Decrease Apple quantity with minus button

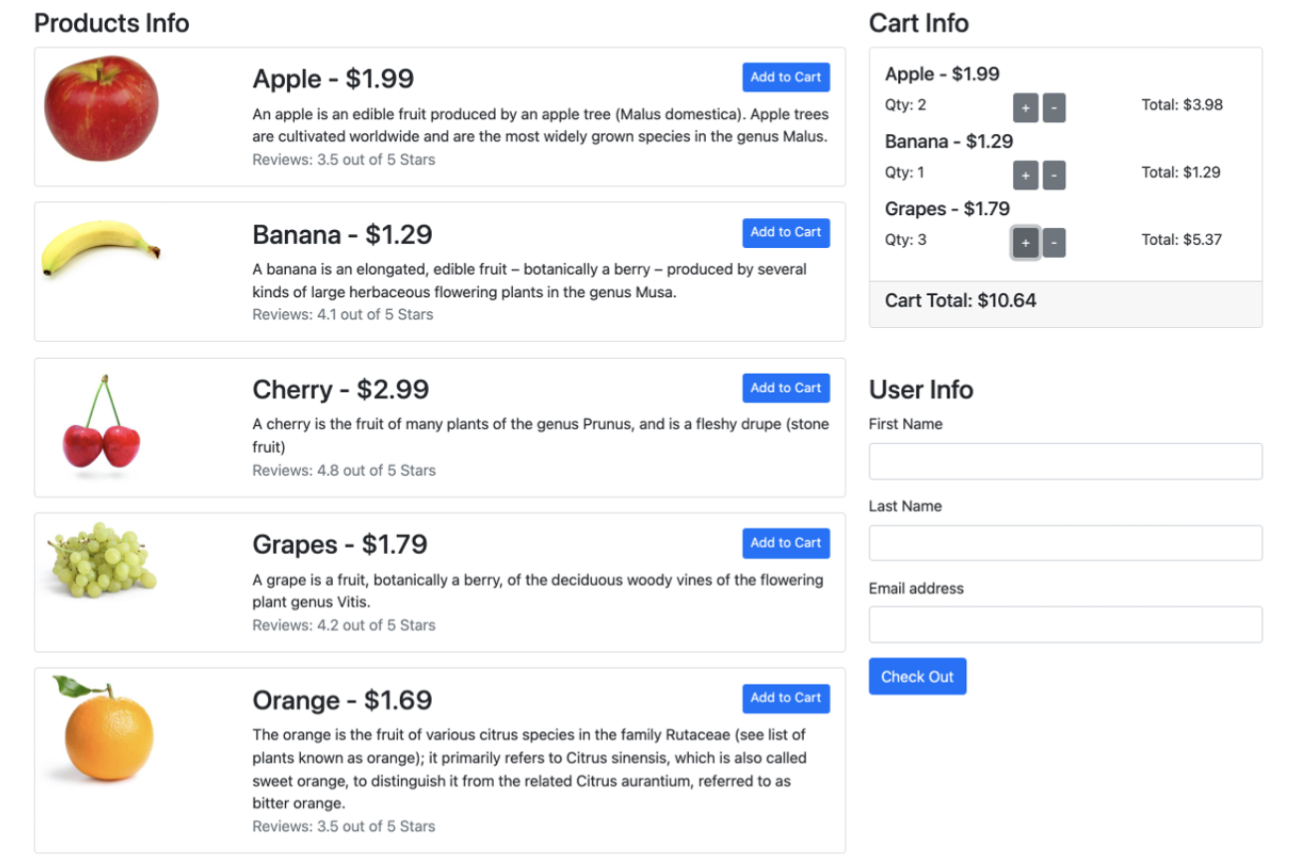(x=1054, y=108)
